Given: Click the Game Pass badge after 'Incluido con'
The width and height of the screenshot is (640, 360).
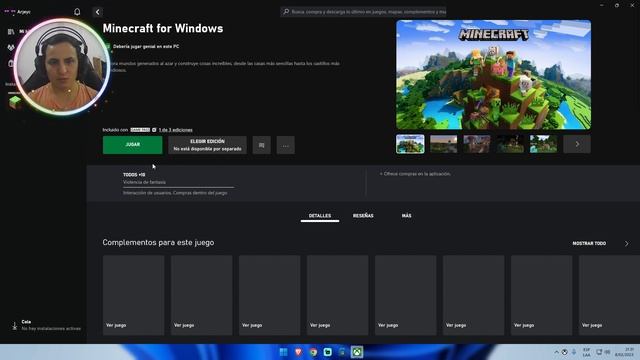Looking at the screenshot, I should (140, 130).
